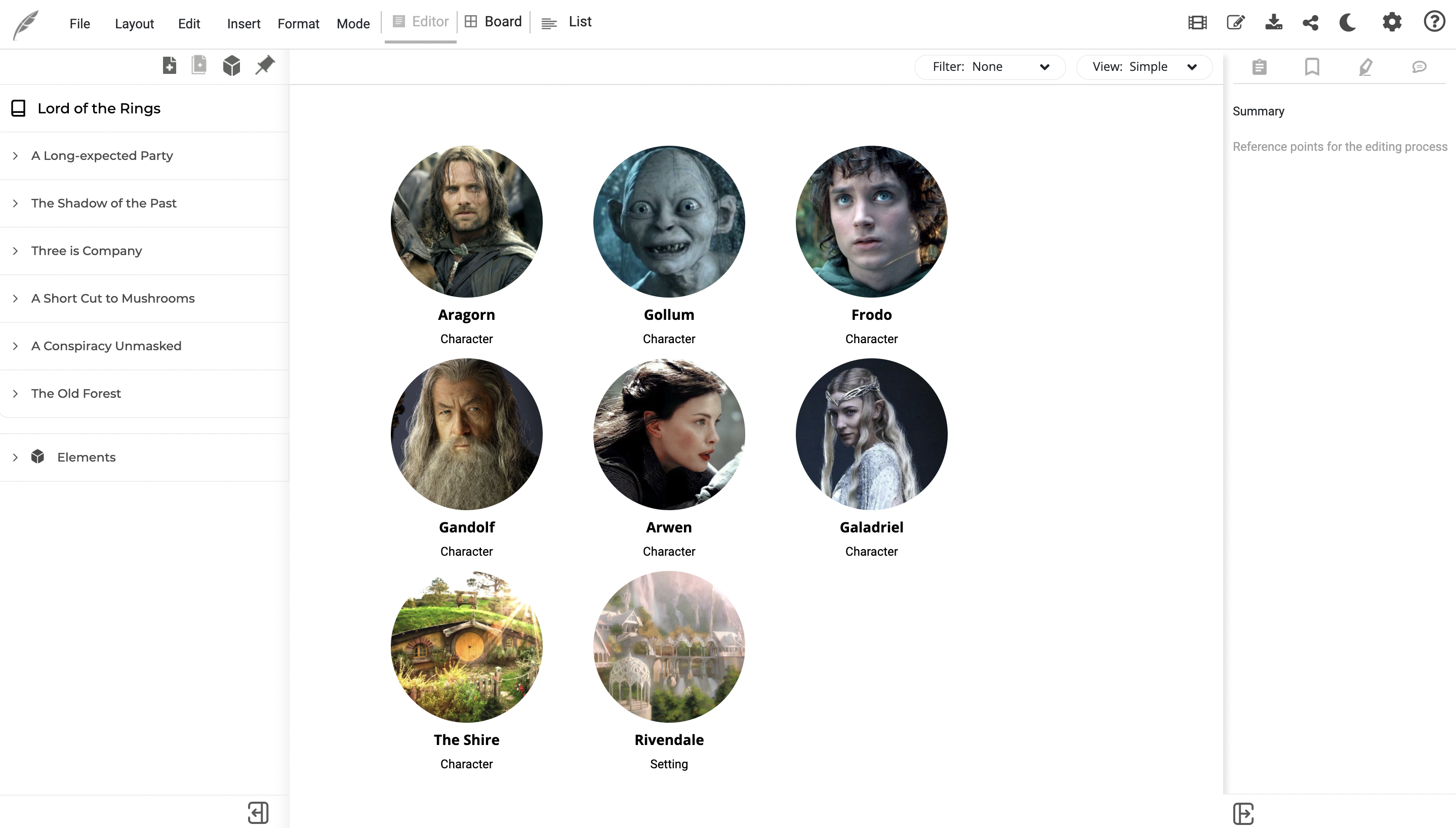Open the View: Simple dropdown

[1144, 66]
